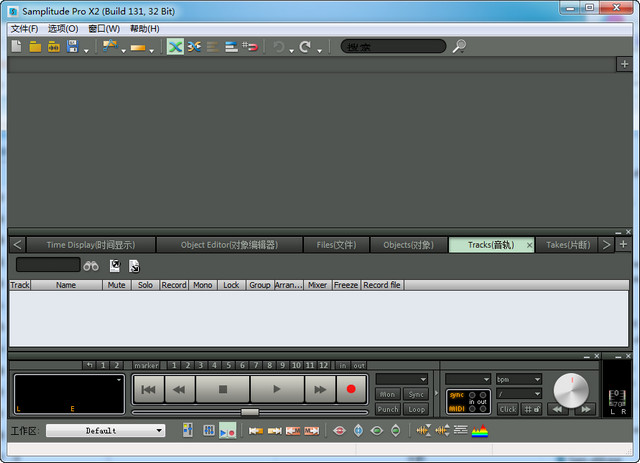Click the transport Stop button
The image size is (640, 463).
222,390
